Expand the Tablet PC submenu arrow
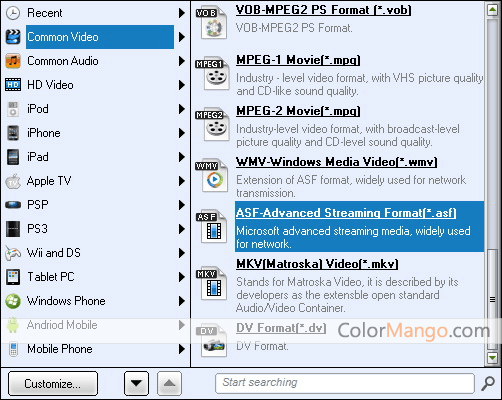 click(x=182, y=277)
